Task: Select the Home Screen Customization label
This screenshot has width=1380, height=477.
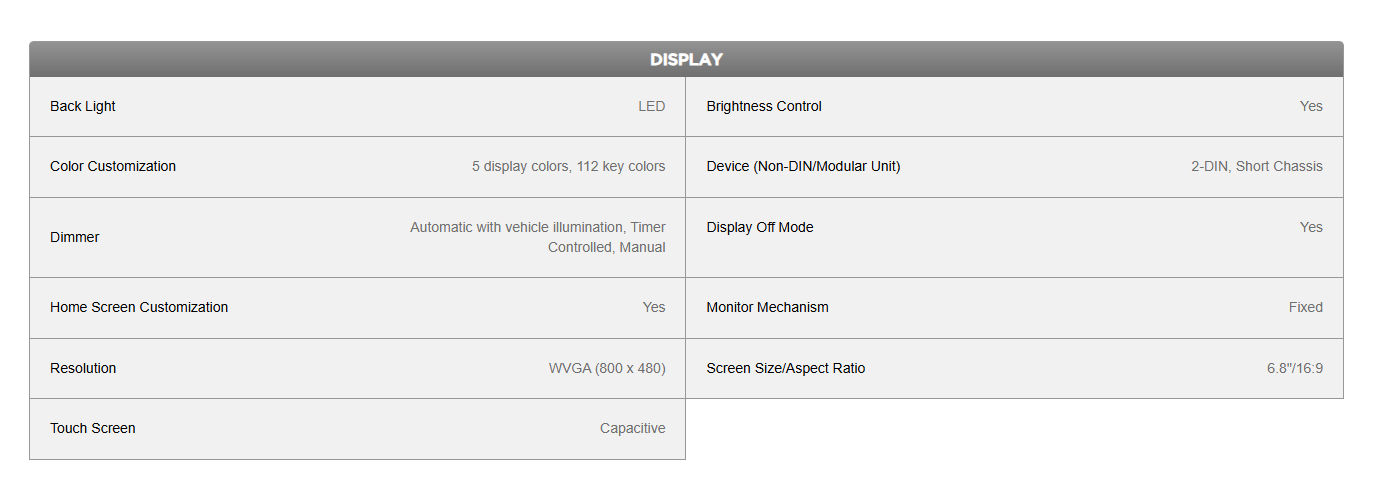Action: (139, 307)
